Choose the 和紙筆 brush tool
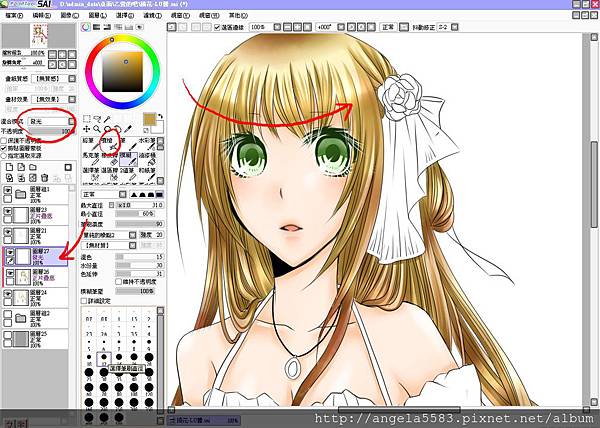Image resolution: width=600 pixels, height=428 pixels. click(147, 174)
